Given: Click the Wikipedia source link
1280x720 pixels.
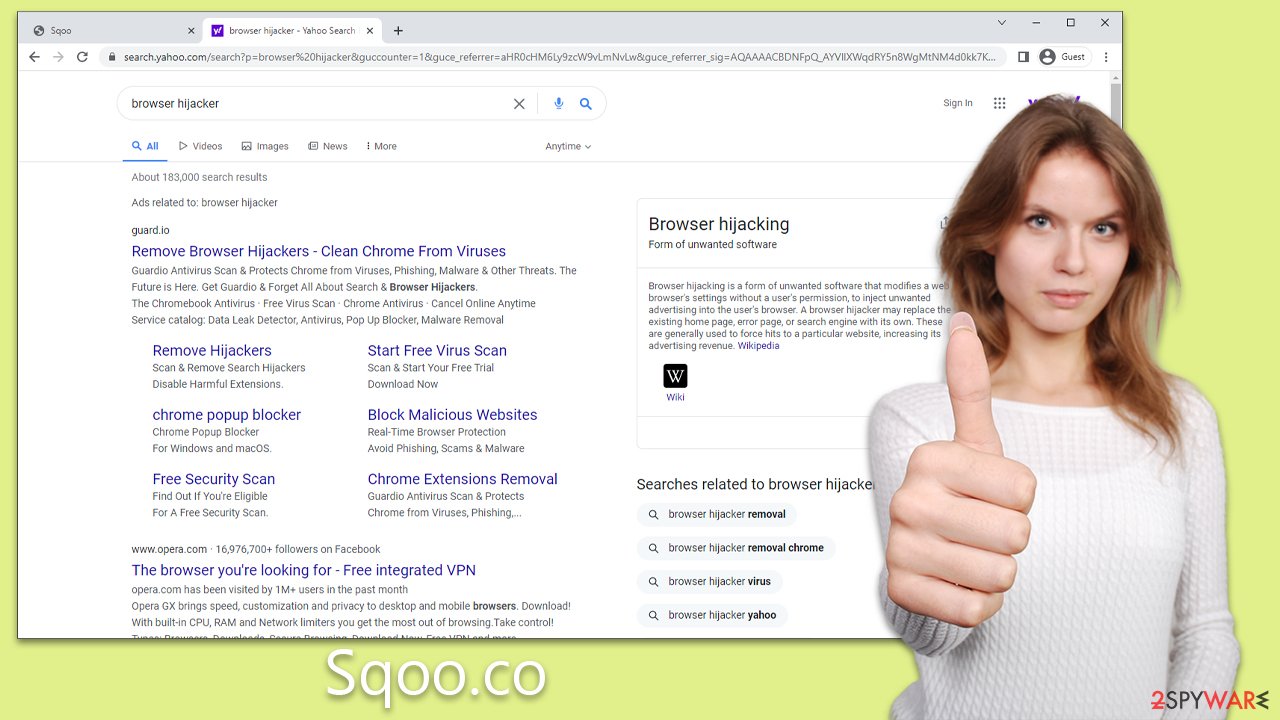Looking at the screenshot, I should [758, 346].
